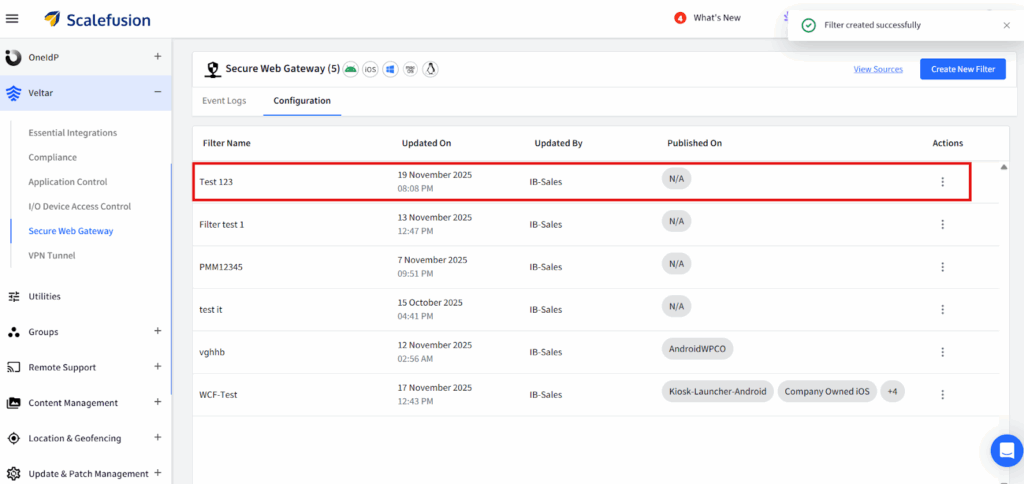Collapse the Veltar sidebar section
This screenshot has height=484, width=1024.
tap(157, 93)
